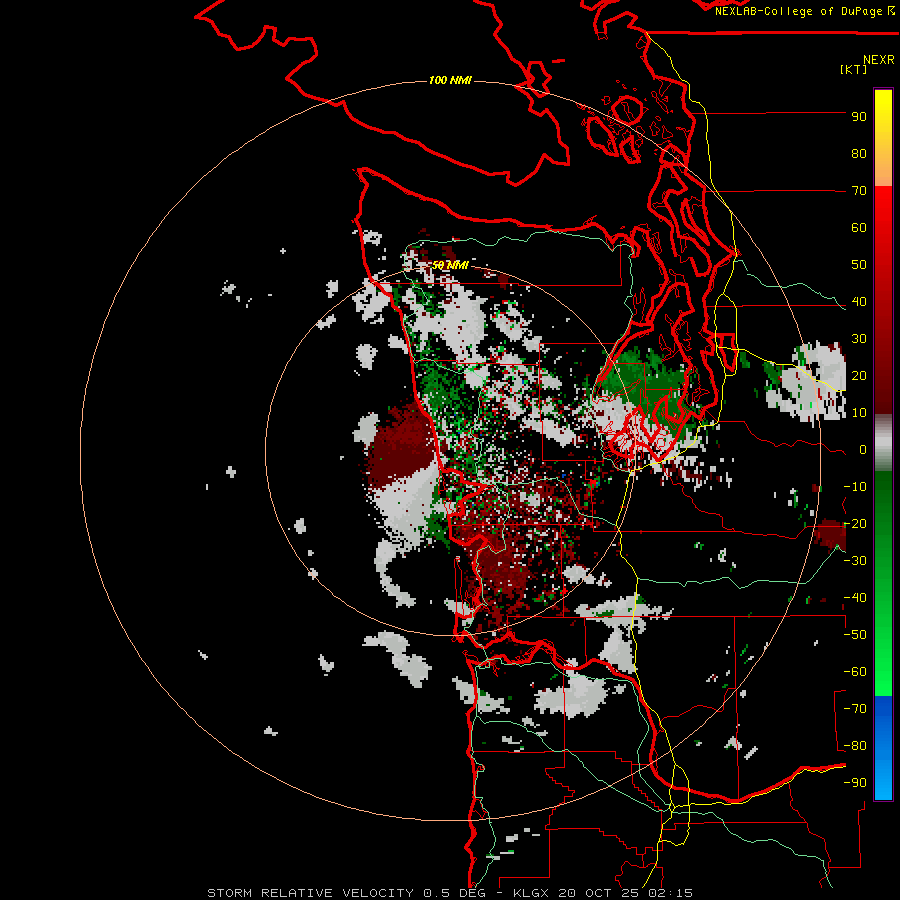
Task: Click the 50 NMI range ring label
Action: [451, 265]
